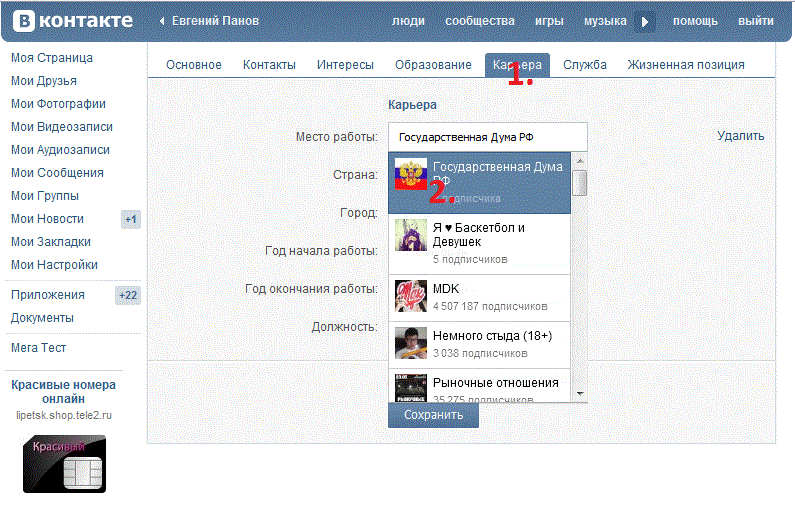Viewport: 795px width, 507px height.
Task: Click the back arrow beside Евгений Панов
Action: (x=162, y=21)
